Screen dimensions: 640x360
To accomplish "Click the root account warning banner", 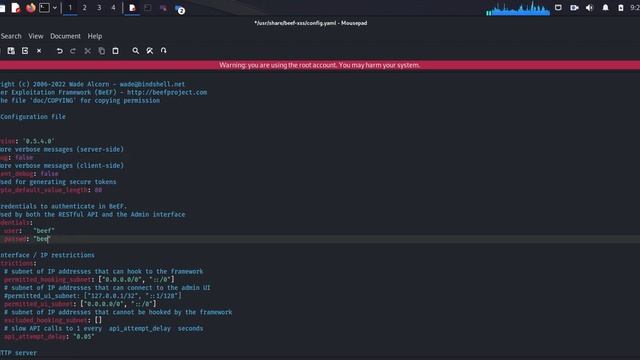I will (320, 65).
